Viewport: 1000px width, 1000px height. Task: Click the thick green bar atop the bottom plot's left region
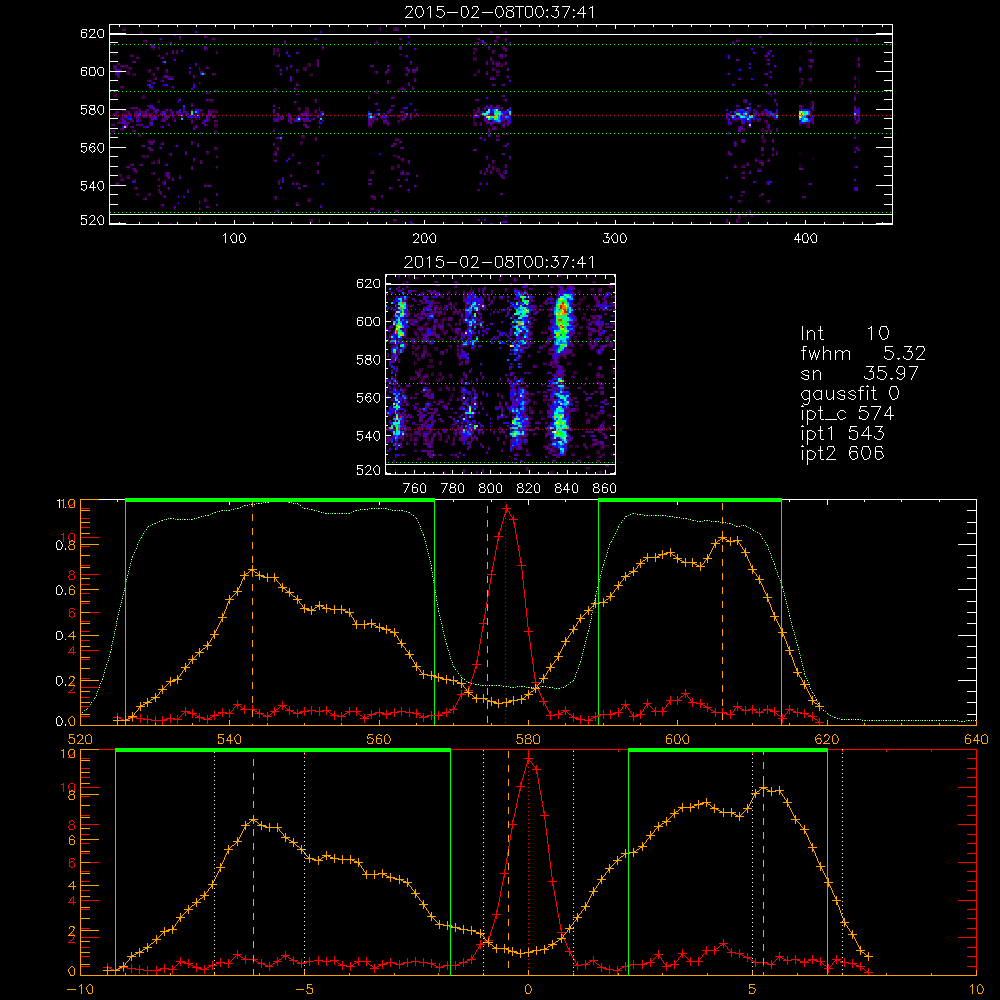pos(283,751)
